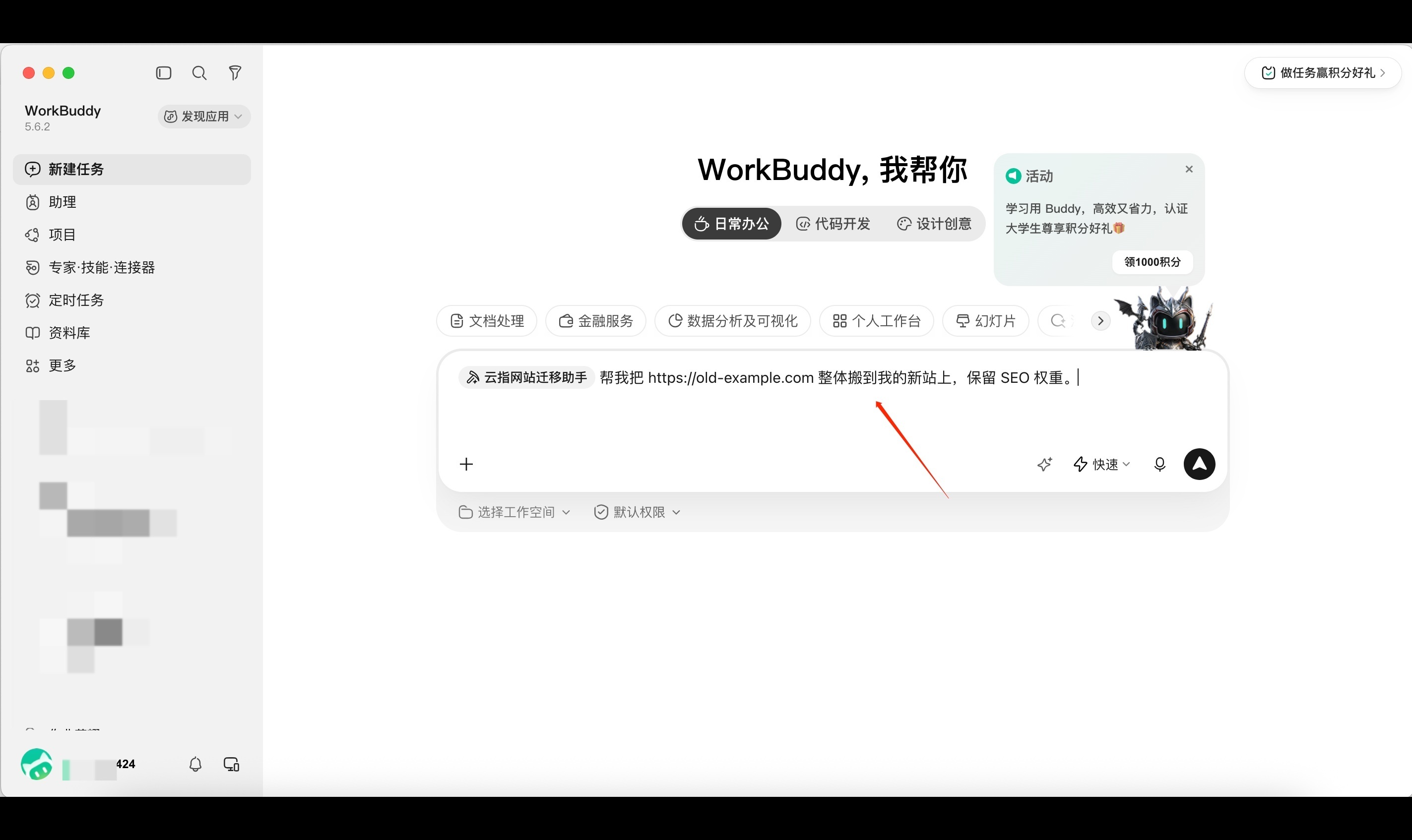The width and height of the screenshot is (1412, 840).
Task: Expand the 发现应用 dropdown
Action: (204, 117)
